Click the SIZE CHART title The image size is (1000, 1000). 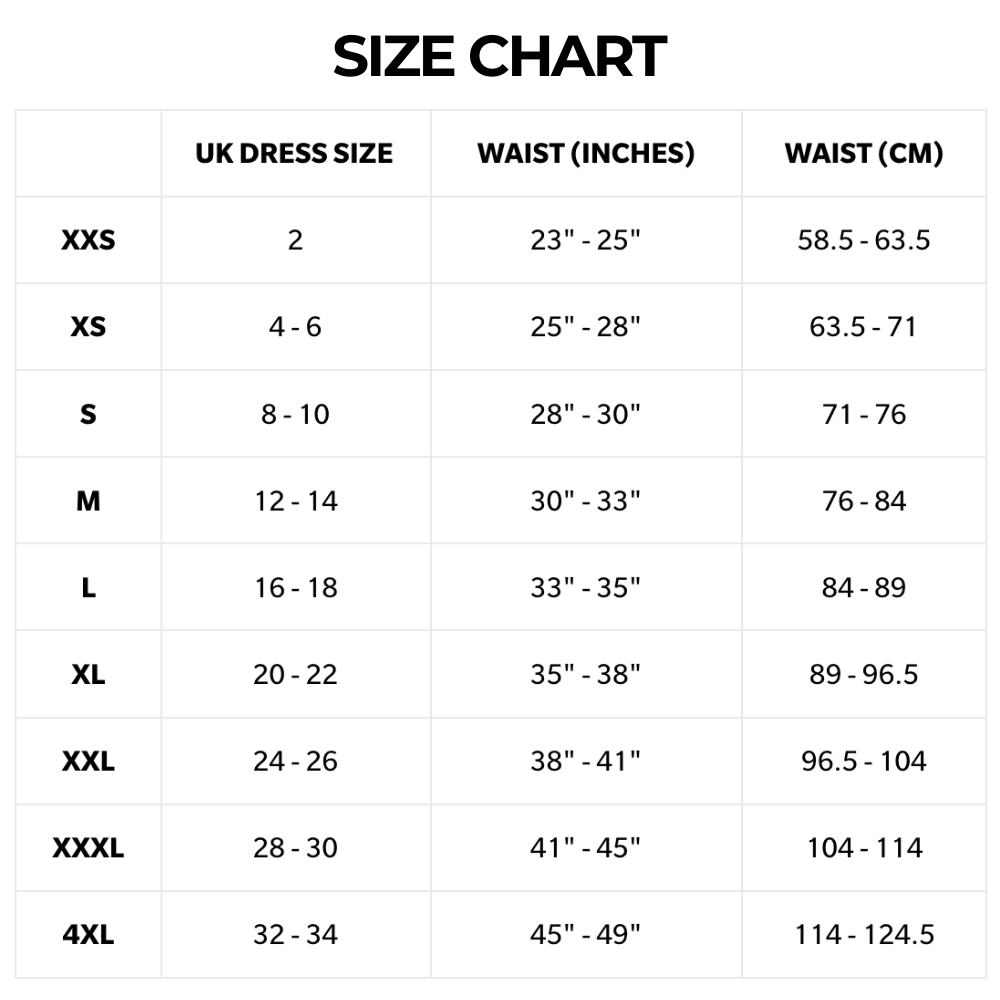point(500,56)
